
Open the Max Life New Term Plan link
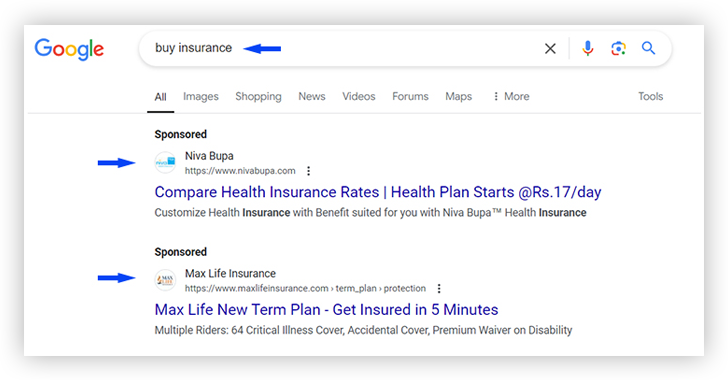coord(326,309)
